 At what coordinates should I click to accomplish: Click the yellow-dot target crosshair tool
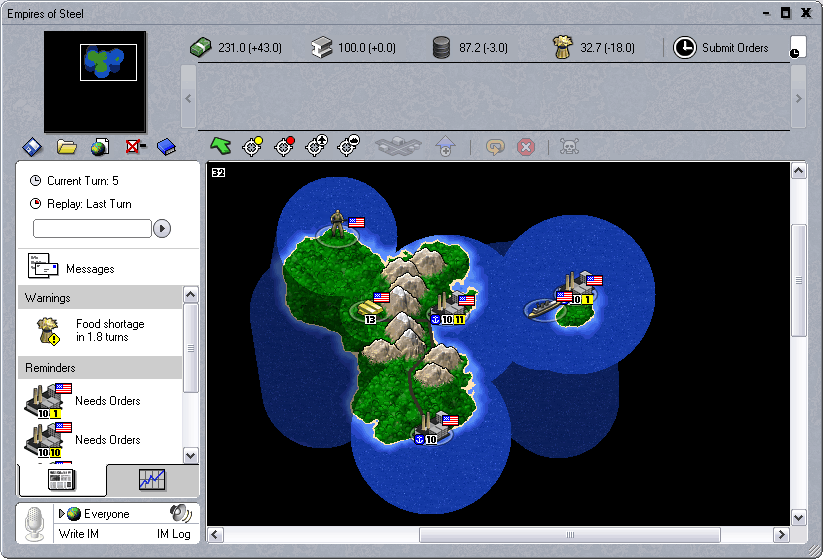click(x=252, y=146)
